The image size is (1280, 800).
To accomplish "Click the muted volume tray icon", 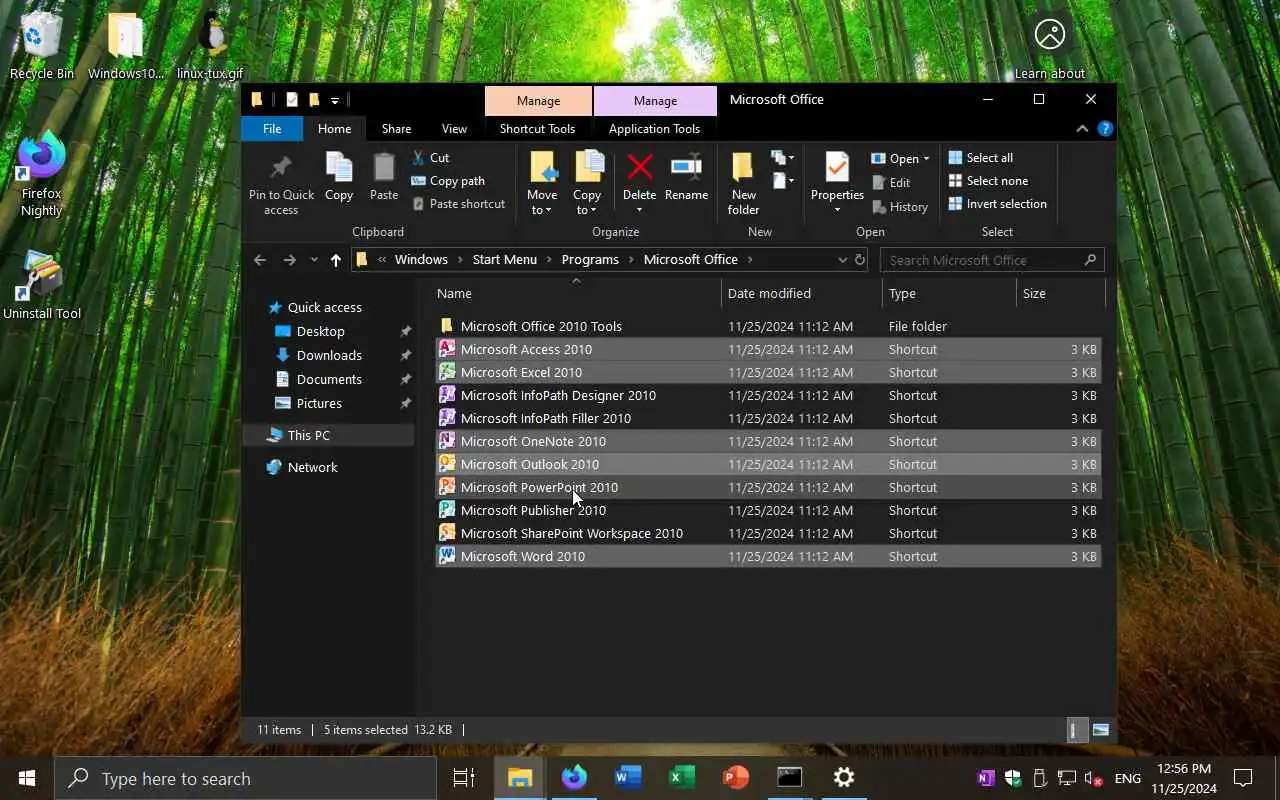I will [1094, 778].
